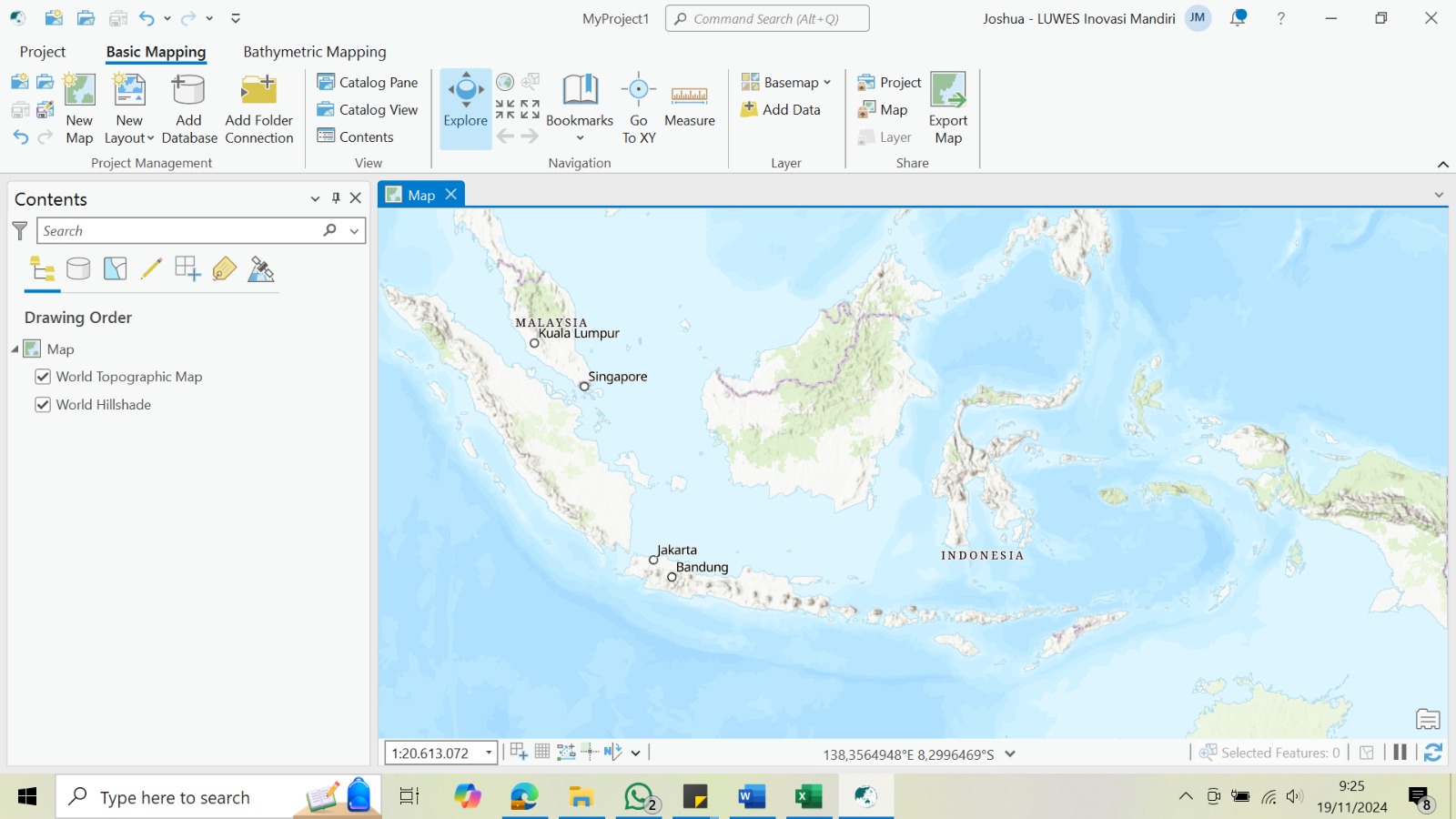Viewport: 1456px width, 819px height.
Task: Refresh the map view
Action: (1433, 753)
